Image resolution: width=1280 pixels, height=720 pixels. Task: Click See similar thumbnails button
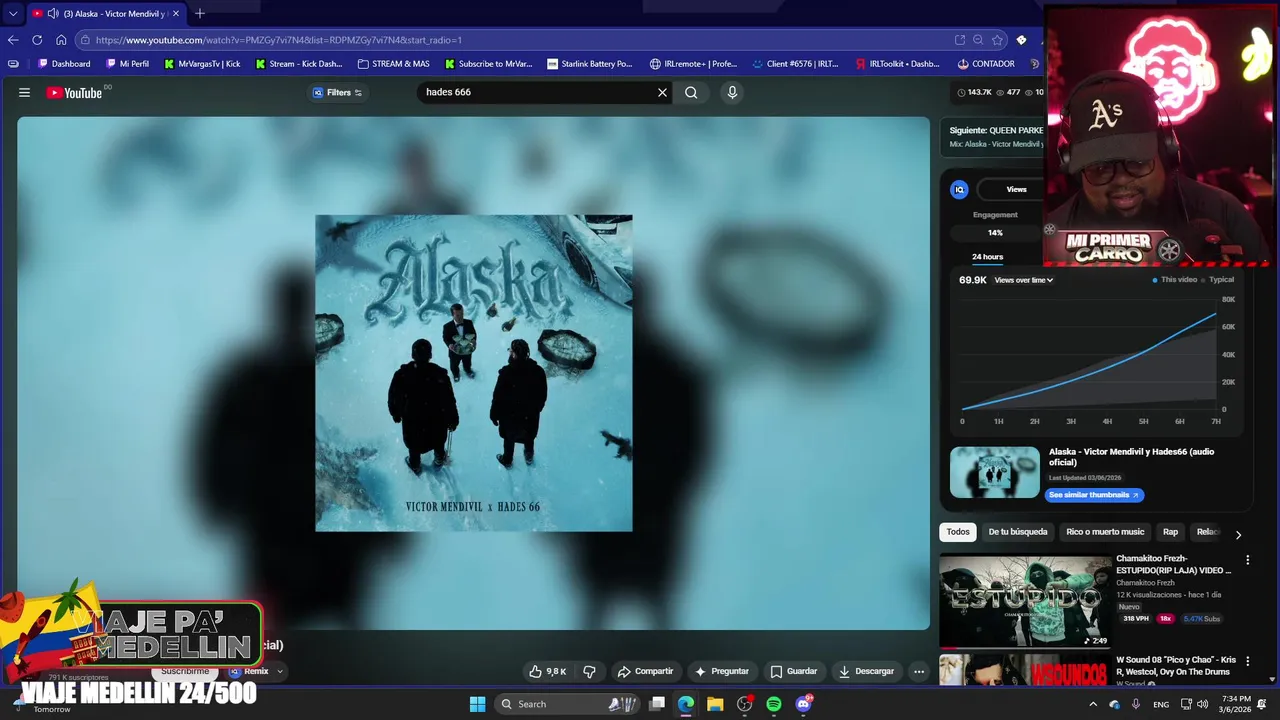[1094, 495]
